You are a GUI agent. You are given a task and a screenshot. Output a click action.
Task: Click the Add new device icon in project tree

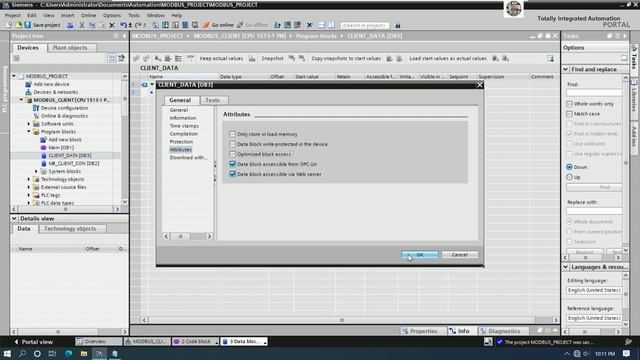28,84
